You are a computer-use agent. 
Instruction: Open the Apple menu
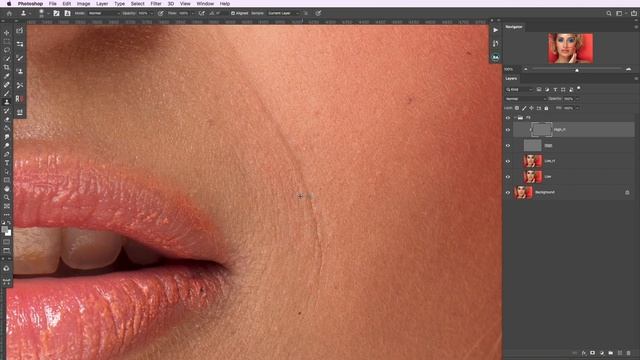9,4
